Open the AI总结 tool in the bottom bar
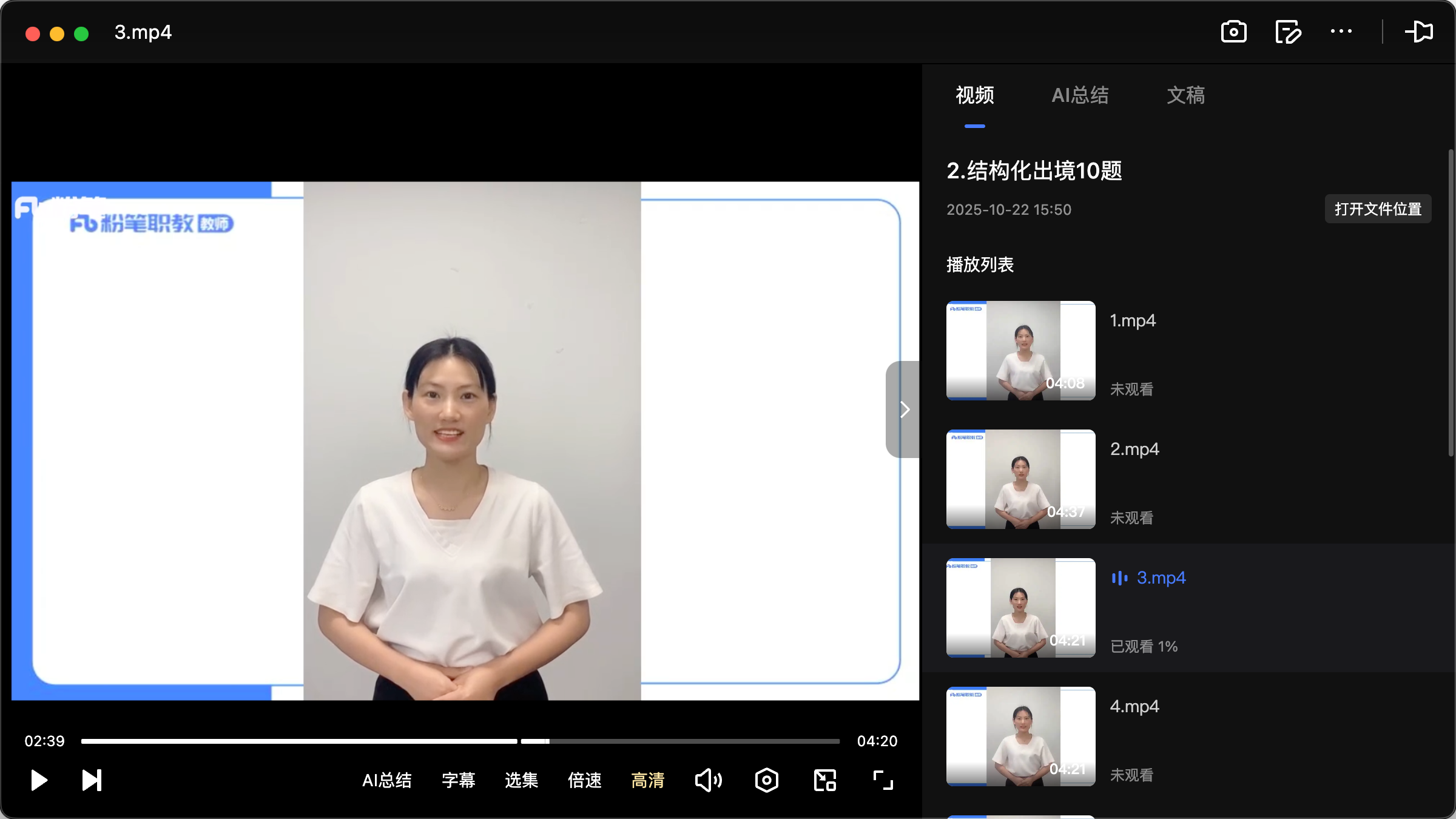This screenshot has width=1456, height=819. coord(388,780)
